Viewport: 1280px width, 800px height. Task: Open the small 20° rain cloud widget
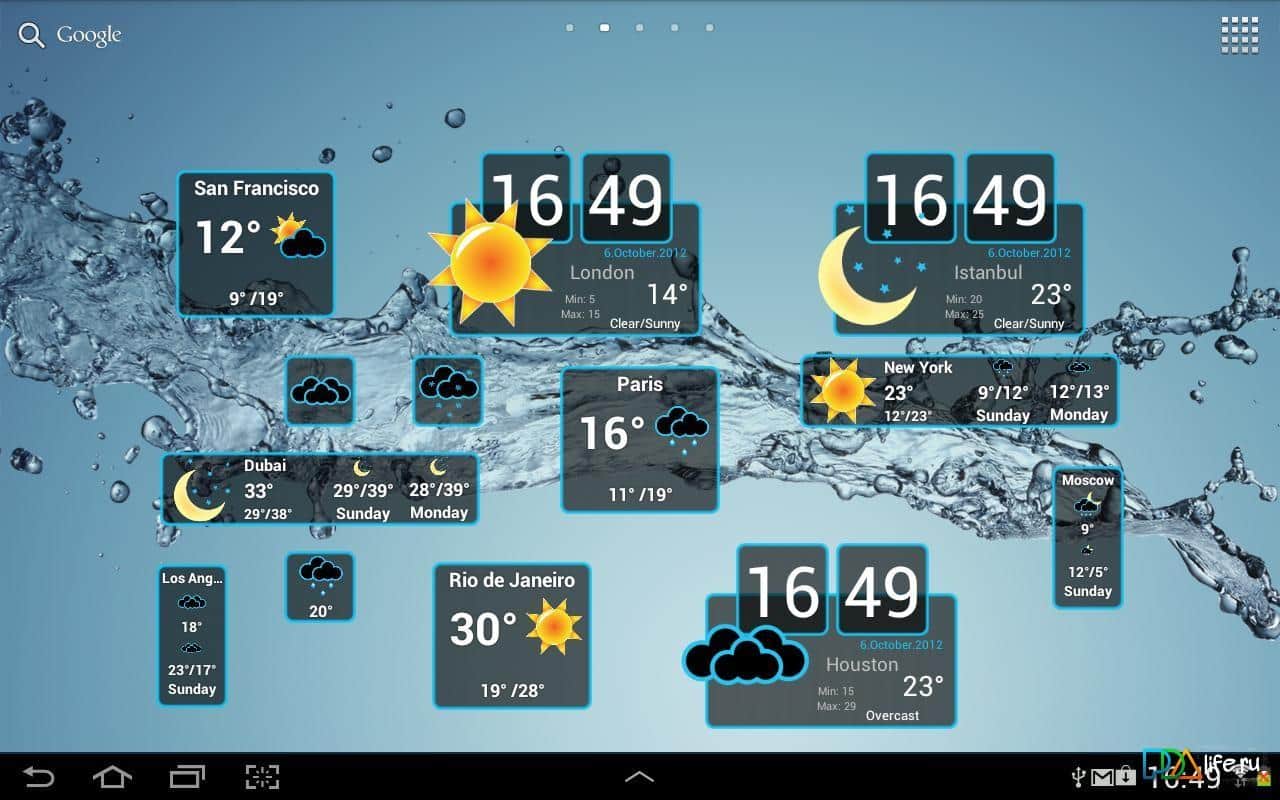tap(320, 587)
